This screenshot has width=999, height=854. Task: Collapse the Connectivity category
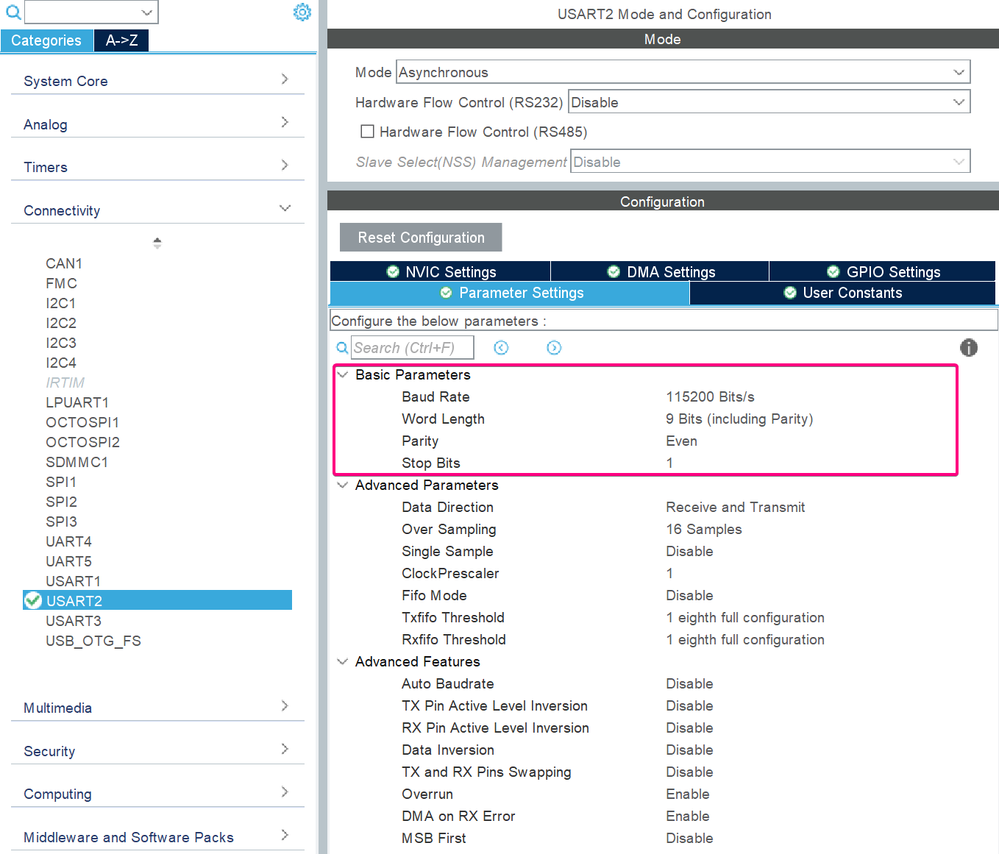click(x=157, y=210)
